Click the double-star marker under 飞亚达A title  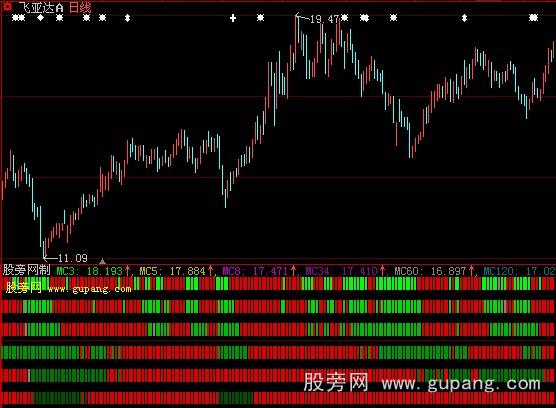coord(18,17)
